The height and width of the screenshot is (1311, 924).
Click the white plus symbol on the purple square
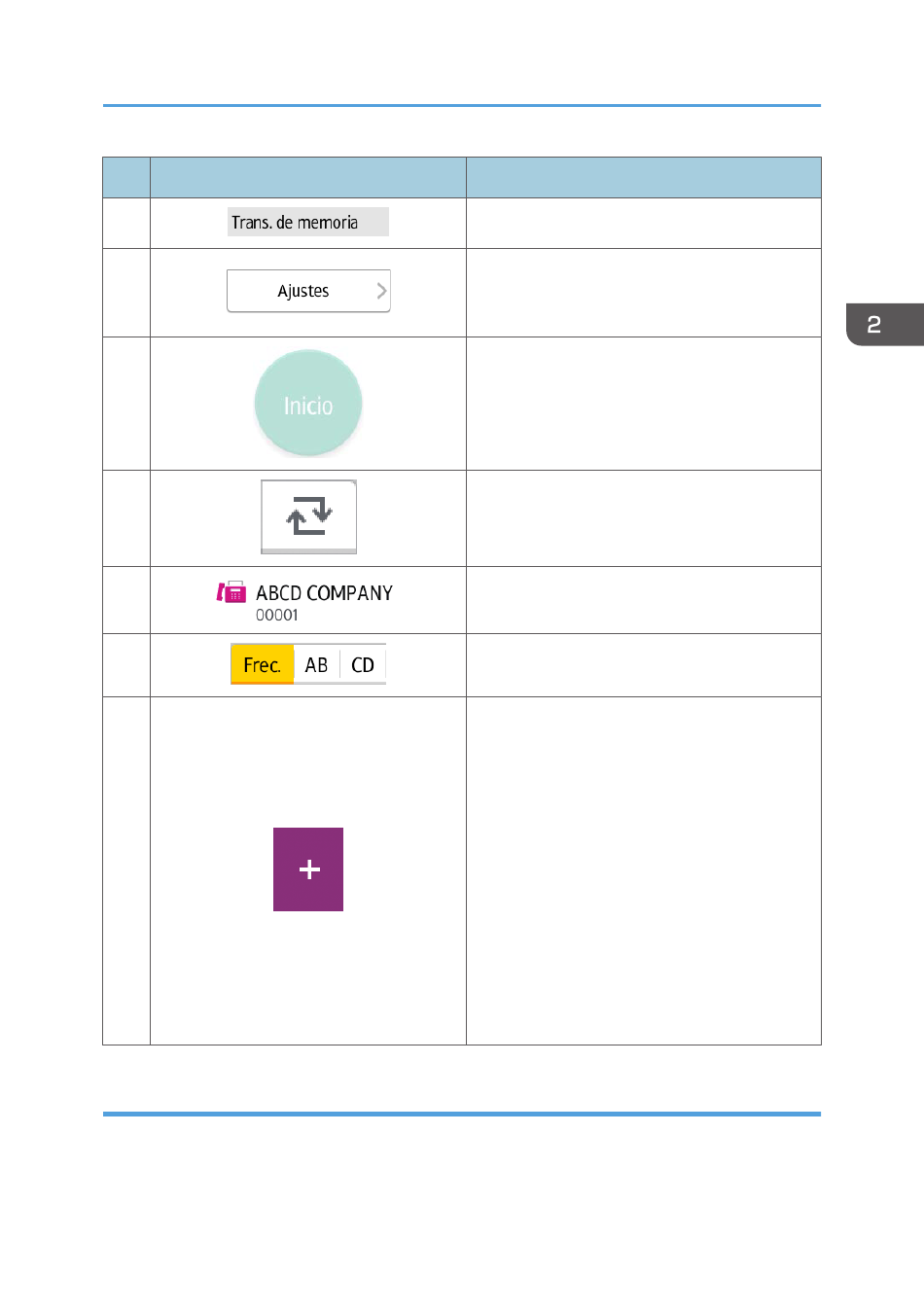pyautogui.click(x=309, y=869)
